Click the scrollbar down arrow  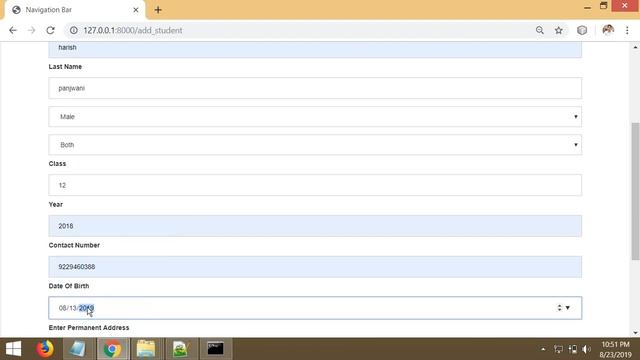pos(635,333)
